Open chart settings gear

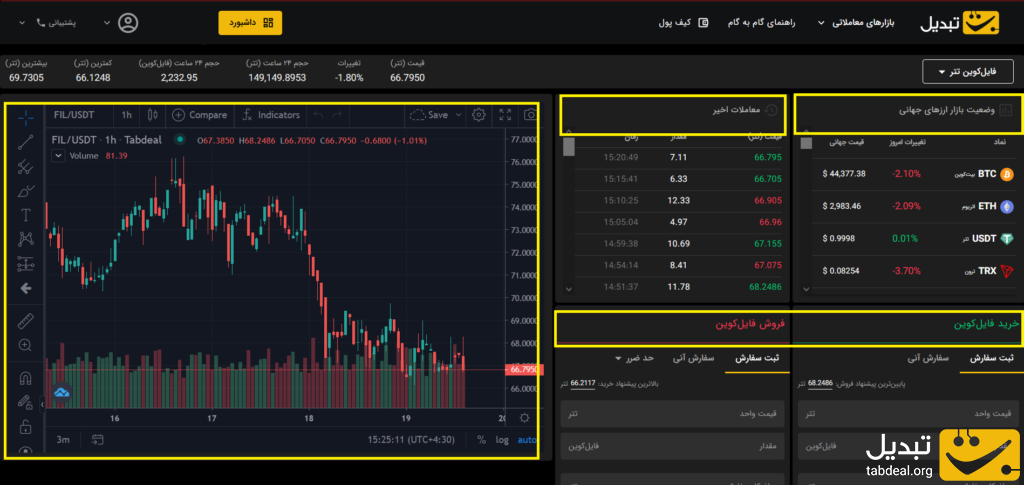[x=479, y=115]
